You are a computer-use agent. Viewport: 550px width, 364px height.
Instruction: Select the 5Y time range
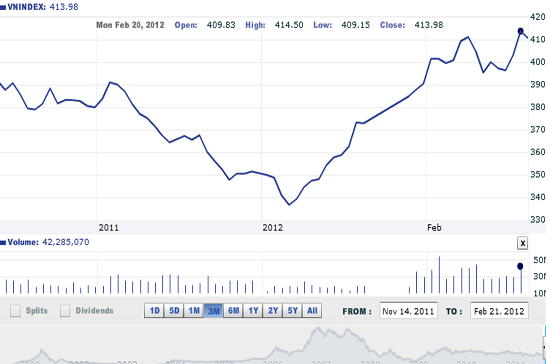tap(292, 311)
